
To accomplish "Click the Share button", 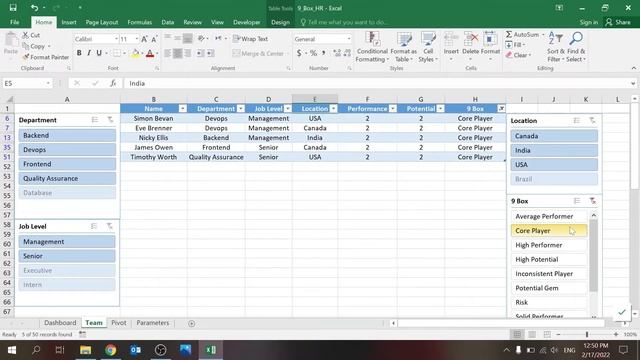I will coord(618,22).
